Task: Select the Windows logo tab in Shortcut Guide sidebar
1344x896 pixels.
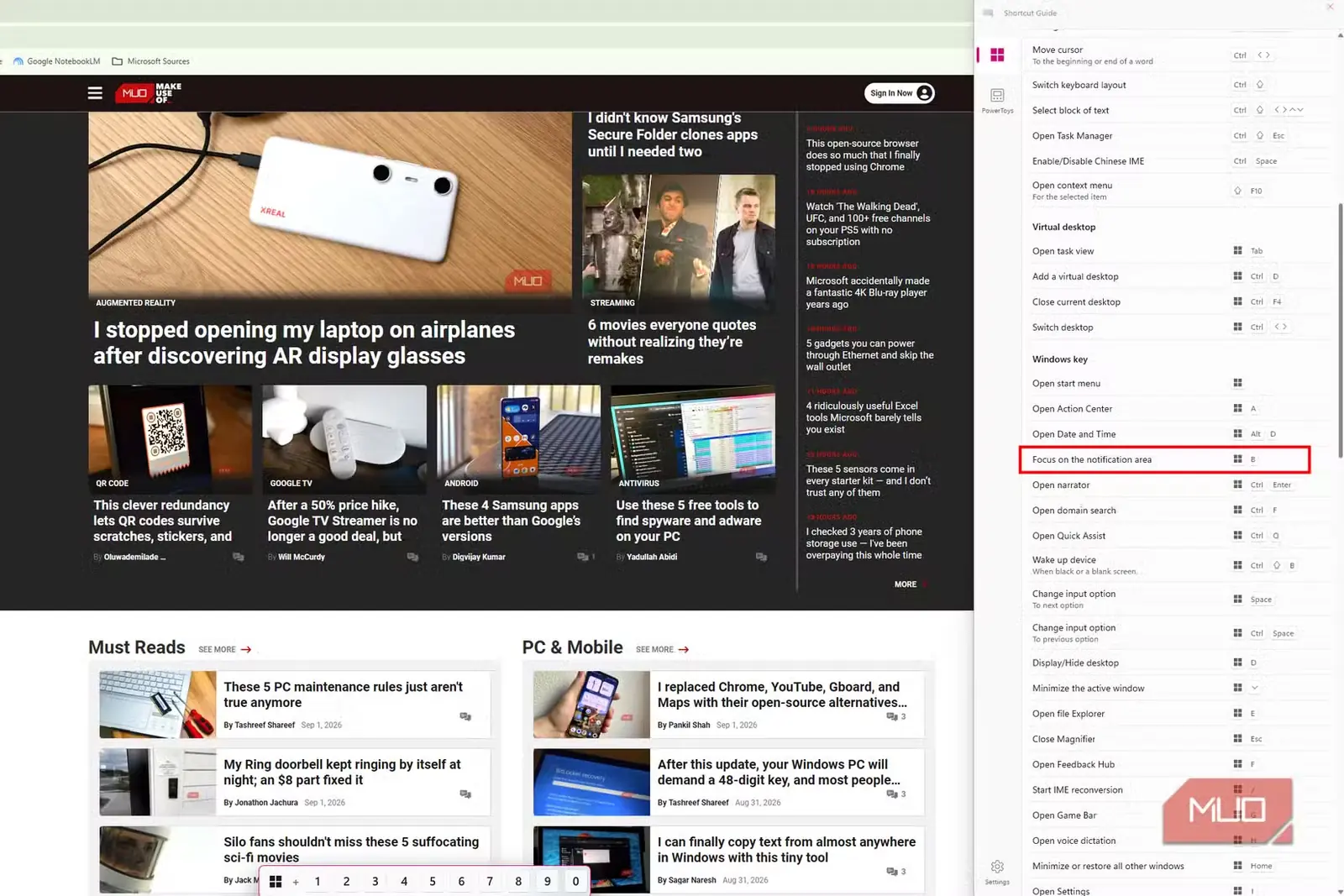Action: [x=997, y=55]
